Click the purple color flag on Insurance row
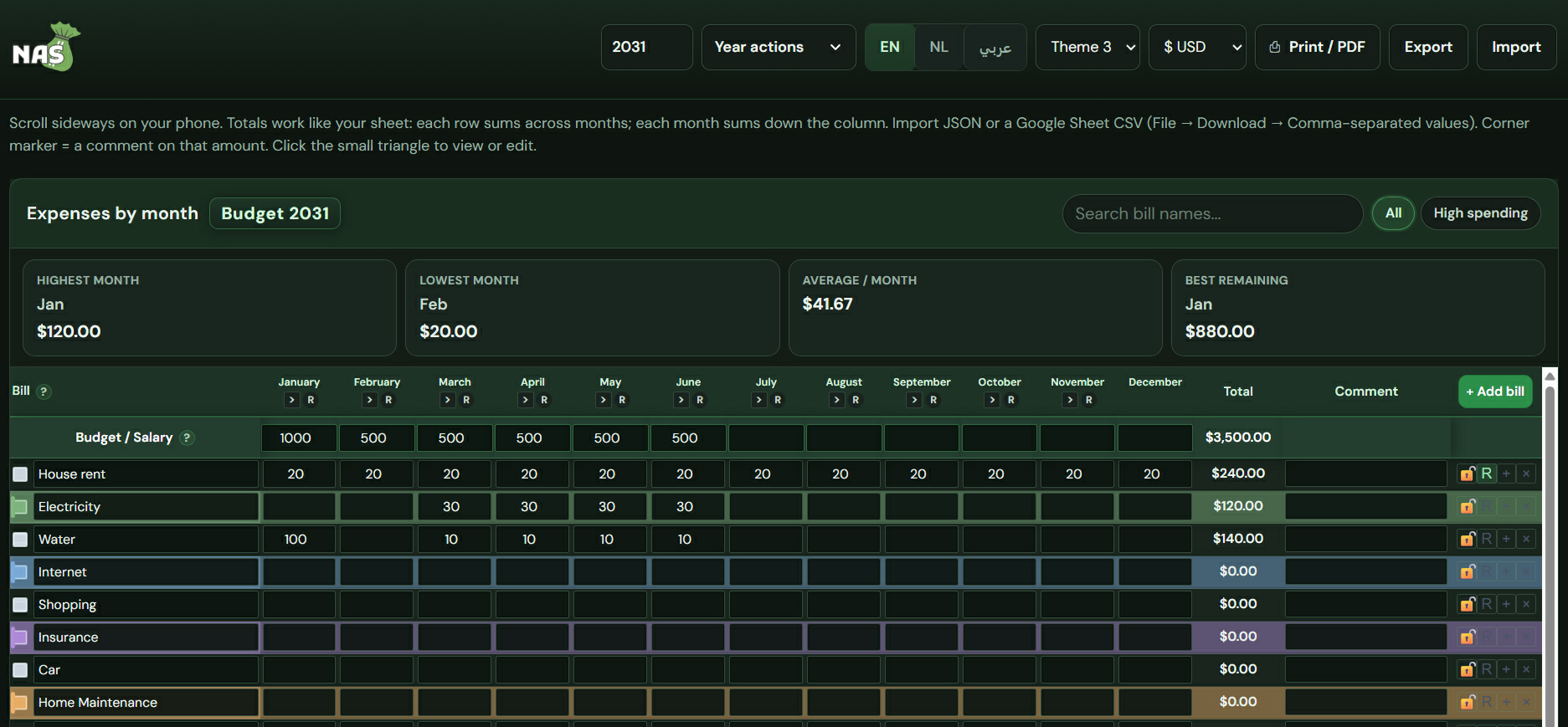 click(20, 637)
